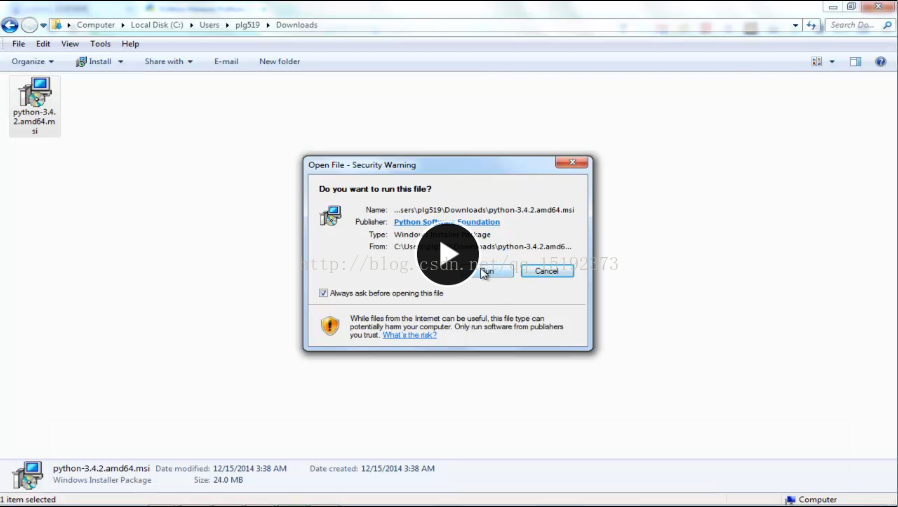Click the folder icon in address bar
This screenshot has height=507, width=898.
click(x=56, y=25)
